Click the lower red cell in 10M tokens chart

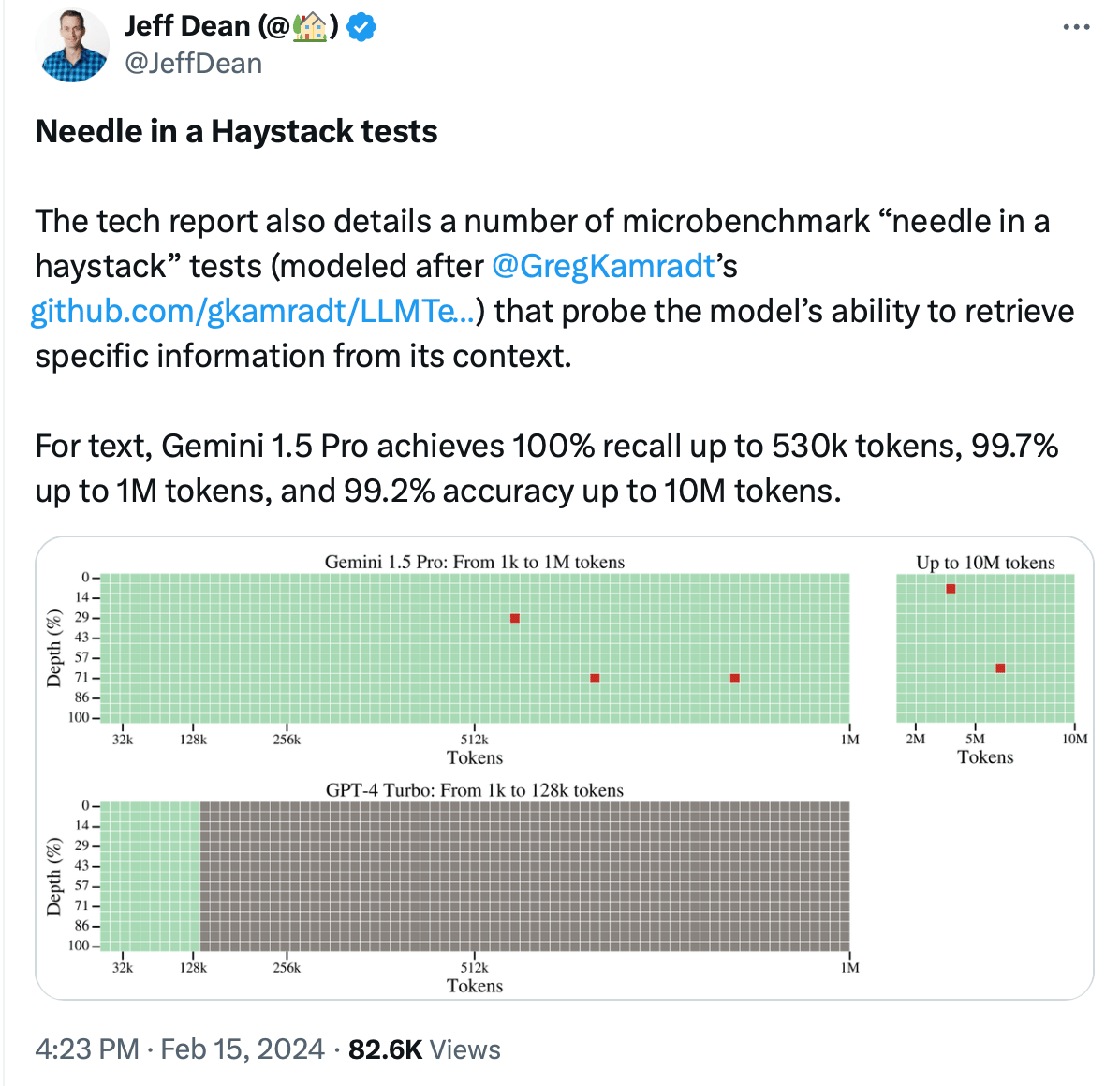1000,668
